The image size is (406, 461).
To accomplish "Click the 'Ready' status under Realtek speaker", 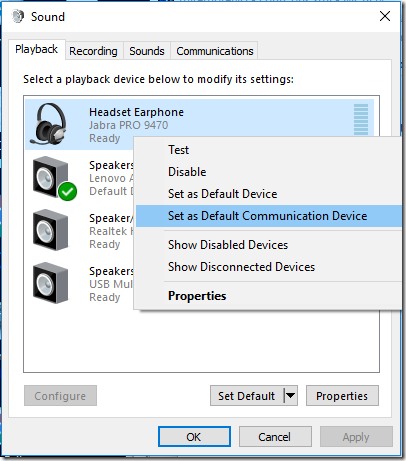I will (x=105, y=244).
